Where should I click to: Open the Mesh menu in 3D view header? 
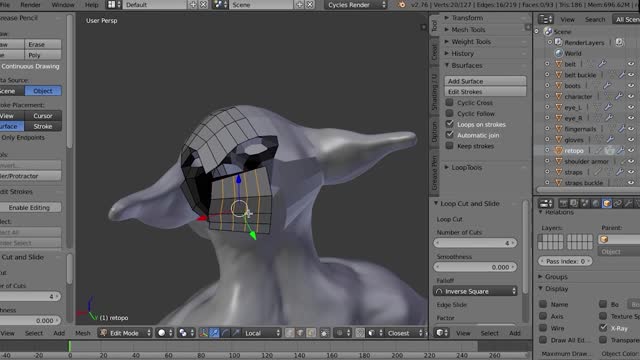83,333
